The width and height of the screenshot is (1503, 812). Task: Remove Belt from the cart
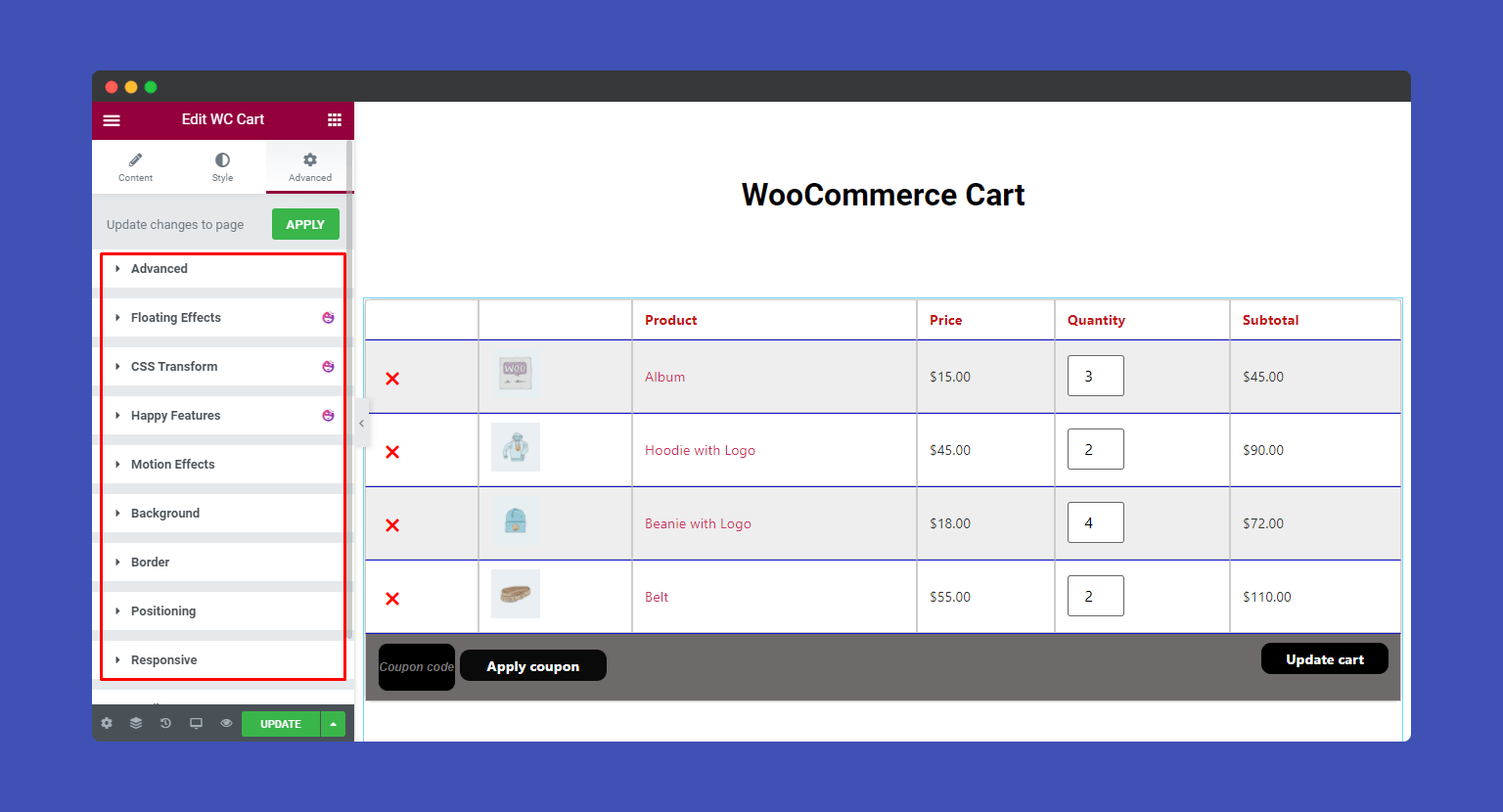(x=392, y=599)
